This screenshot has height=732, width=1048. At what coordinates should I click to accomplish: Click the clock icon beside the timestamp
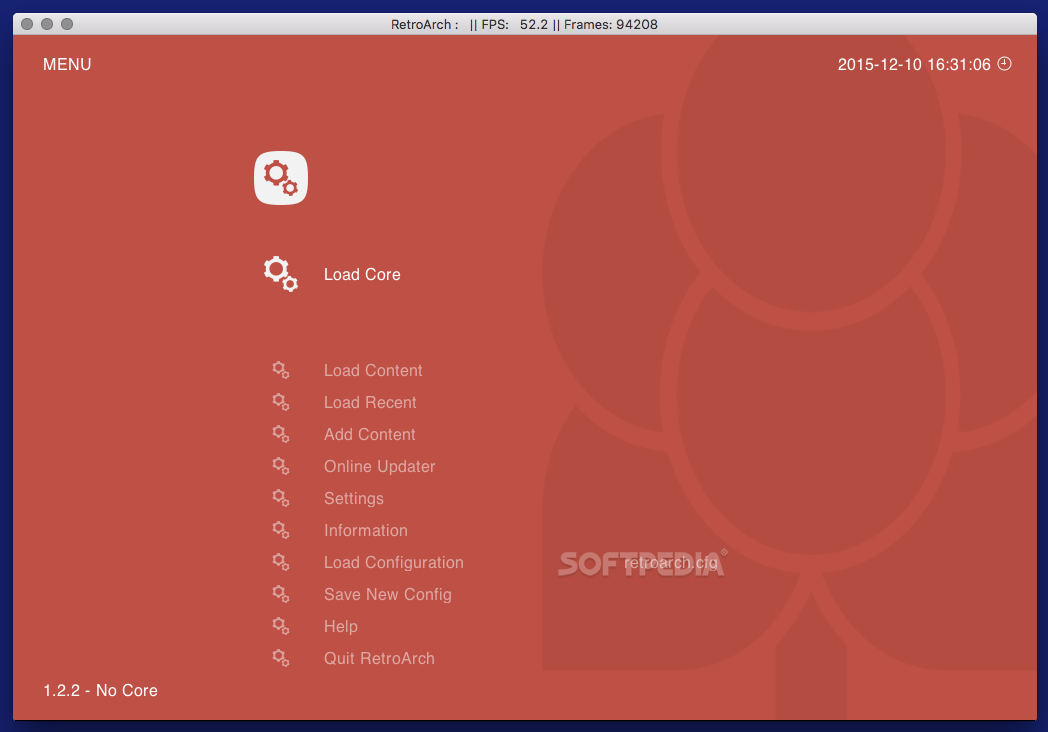[x=1003, y=63]
